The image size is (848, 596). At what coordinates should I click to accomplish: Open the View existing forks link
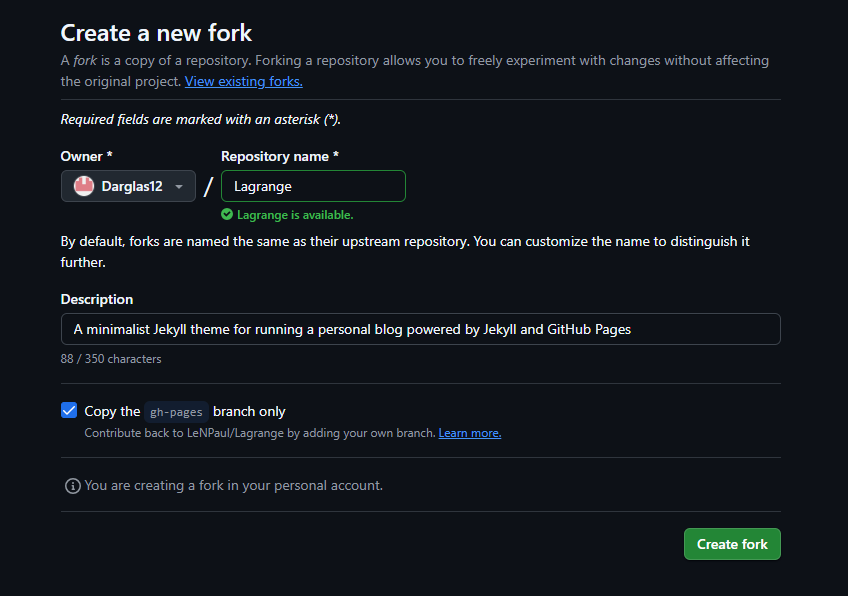pos(243,81)
